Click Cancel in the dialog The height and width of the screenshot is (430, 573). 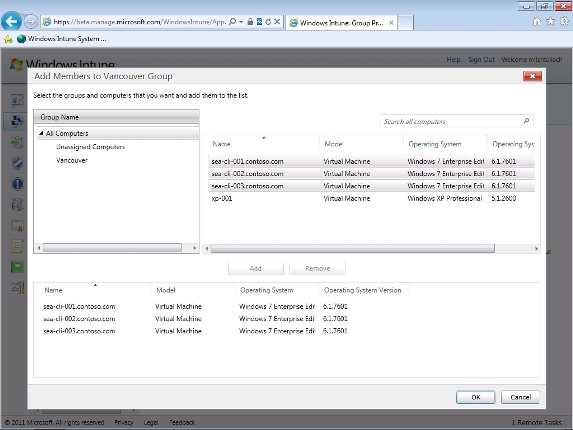[520, 397]
